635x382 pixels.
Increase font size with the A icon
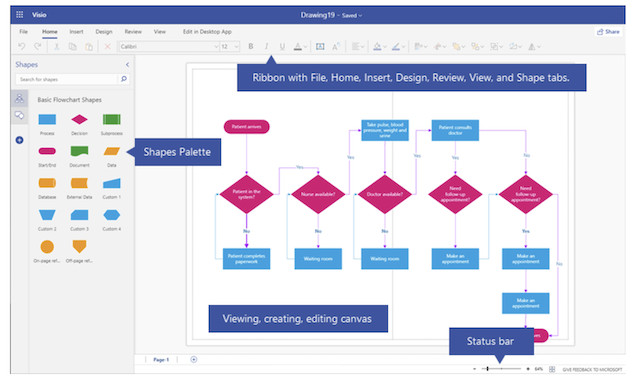pyautogui.click(x=336, y=47)
